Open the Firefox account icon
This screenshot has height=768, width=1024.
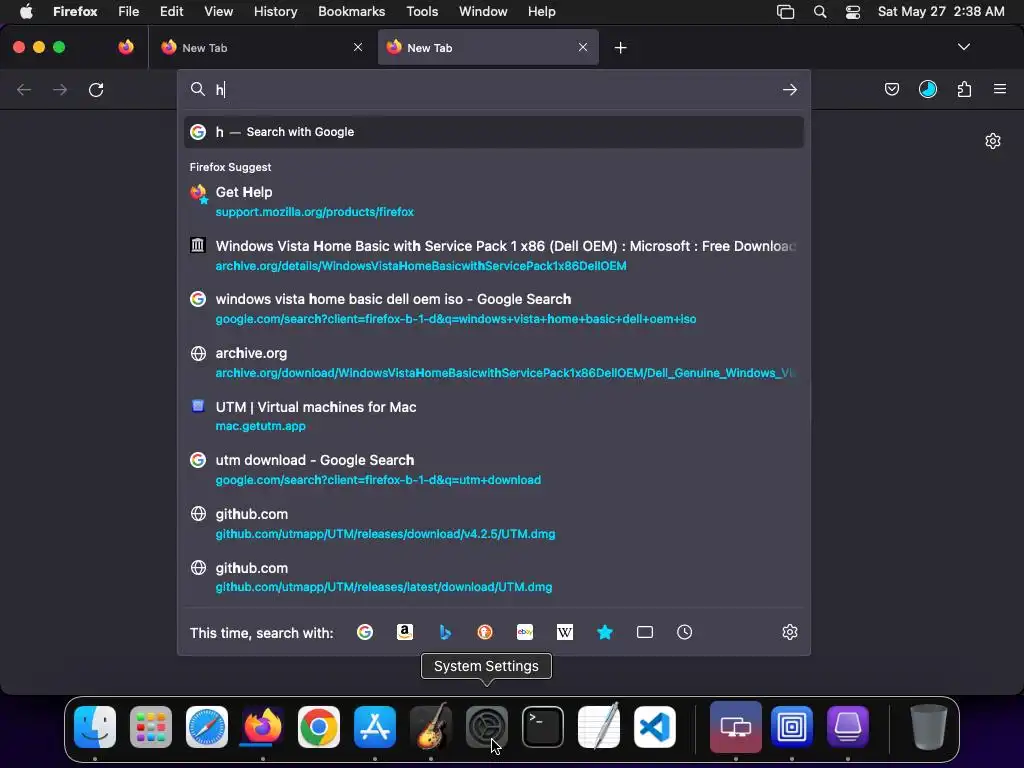[928, 89]
